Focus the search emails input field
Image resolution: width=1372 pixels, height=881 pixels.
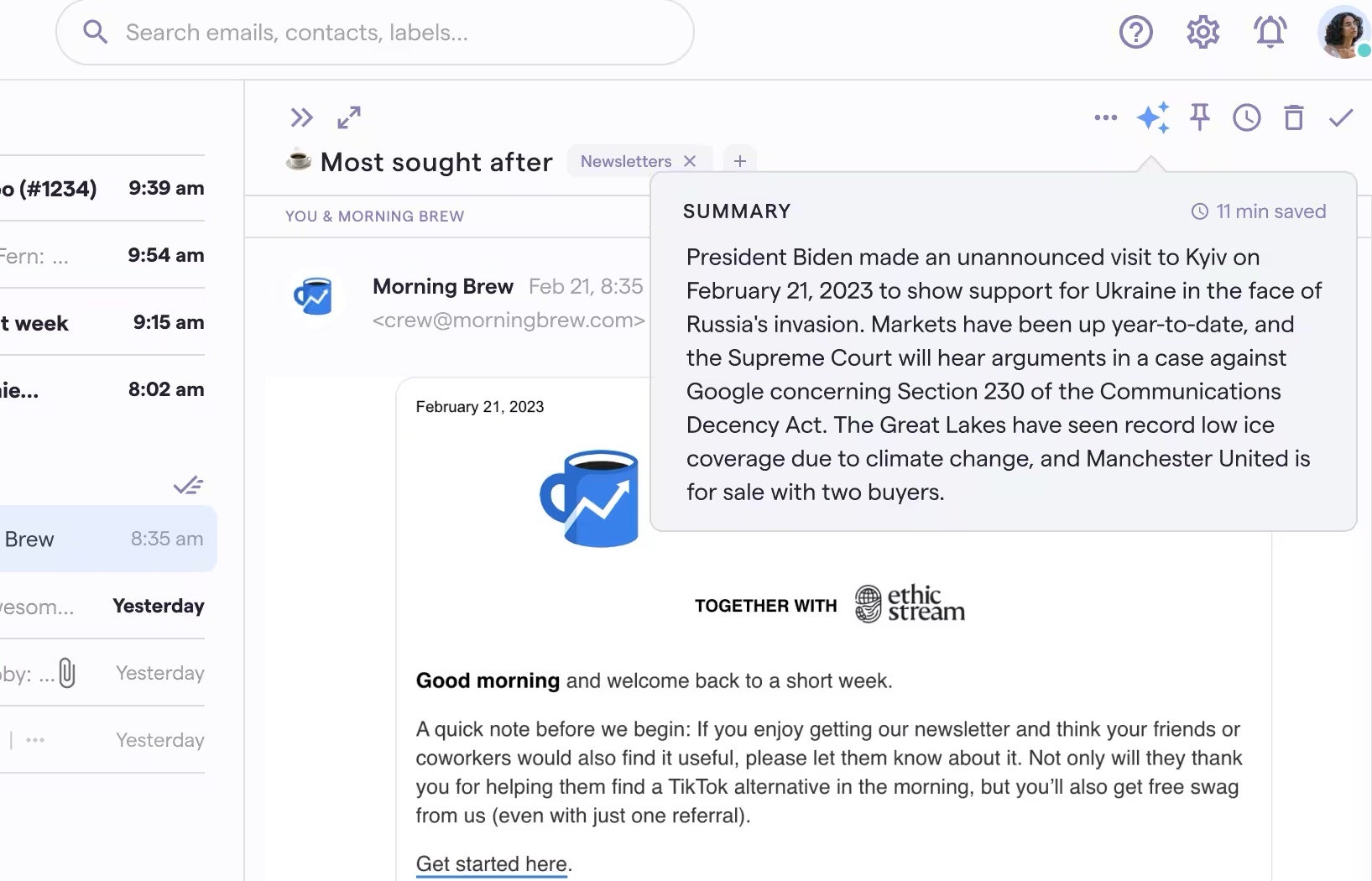click(374, 32)
